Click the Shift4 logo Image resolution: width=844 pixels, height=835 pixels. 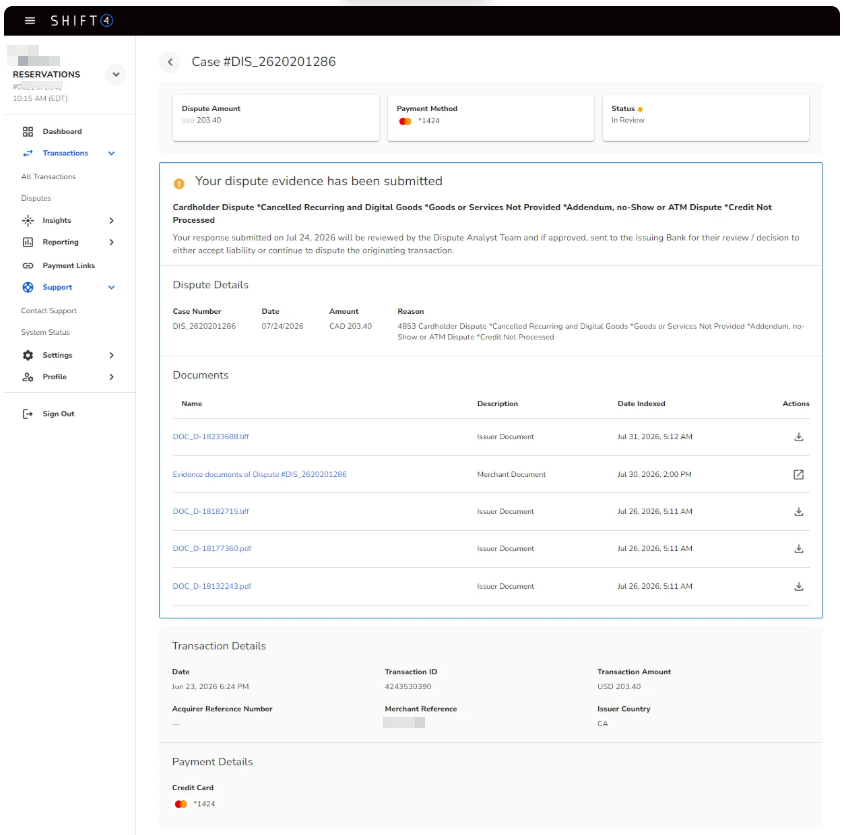point(81,20)
